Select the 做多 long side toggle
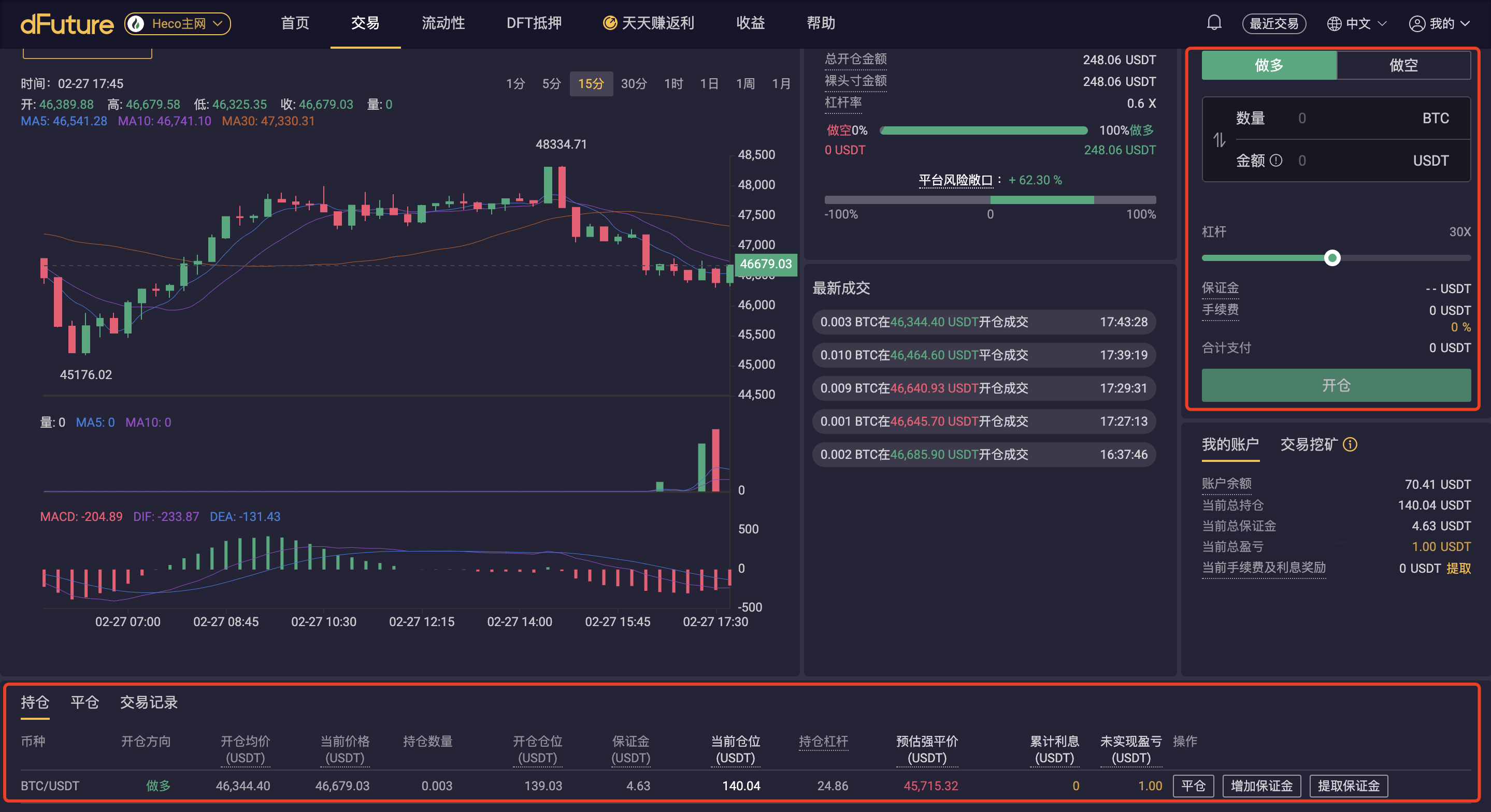Image resolution: width=1491 pixels, height=812 pixels. click(1269, 65)
